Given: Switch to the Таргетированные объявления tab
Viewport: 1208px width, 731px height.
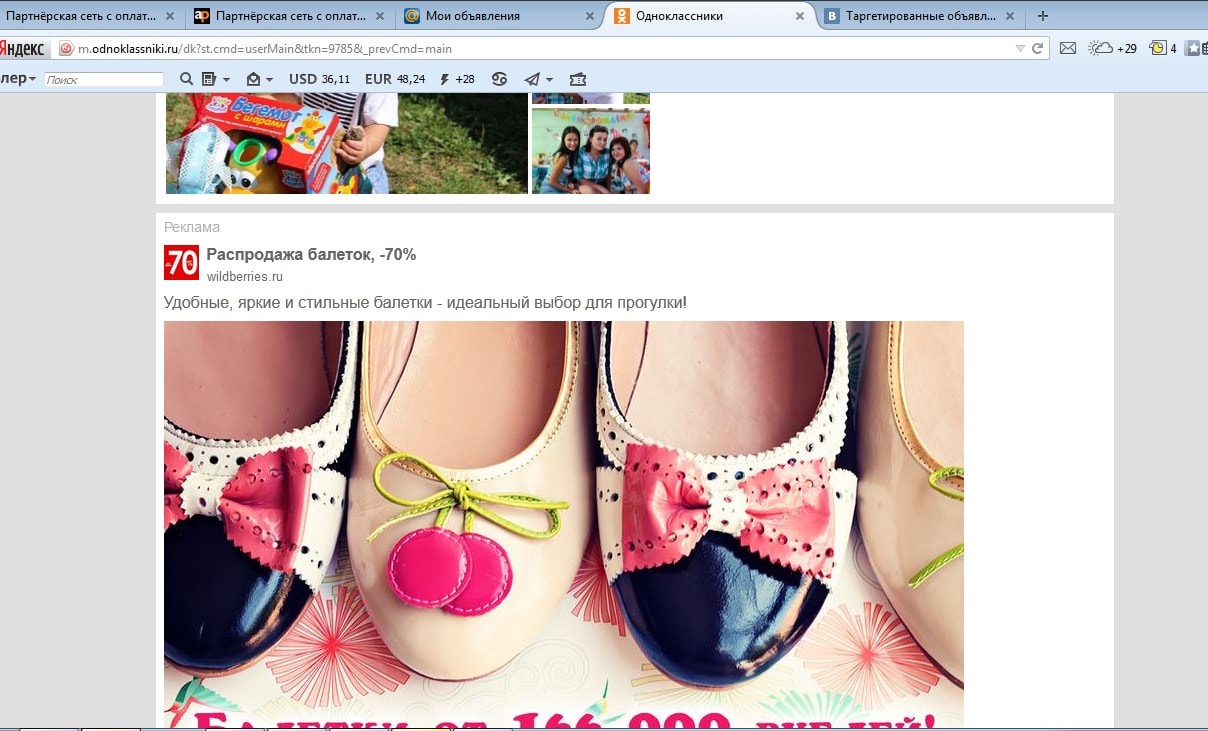Looking at the screenshot, I should click(915, 16).
